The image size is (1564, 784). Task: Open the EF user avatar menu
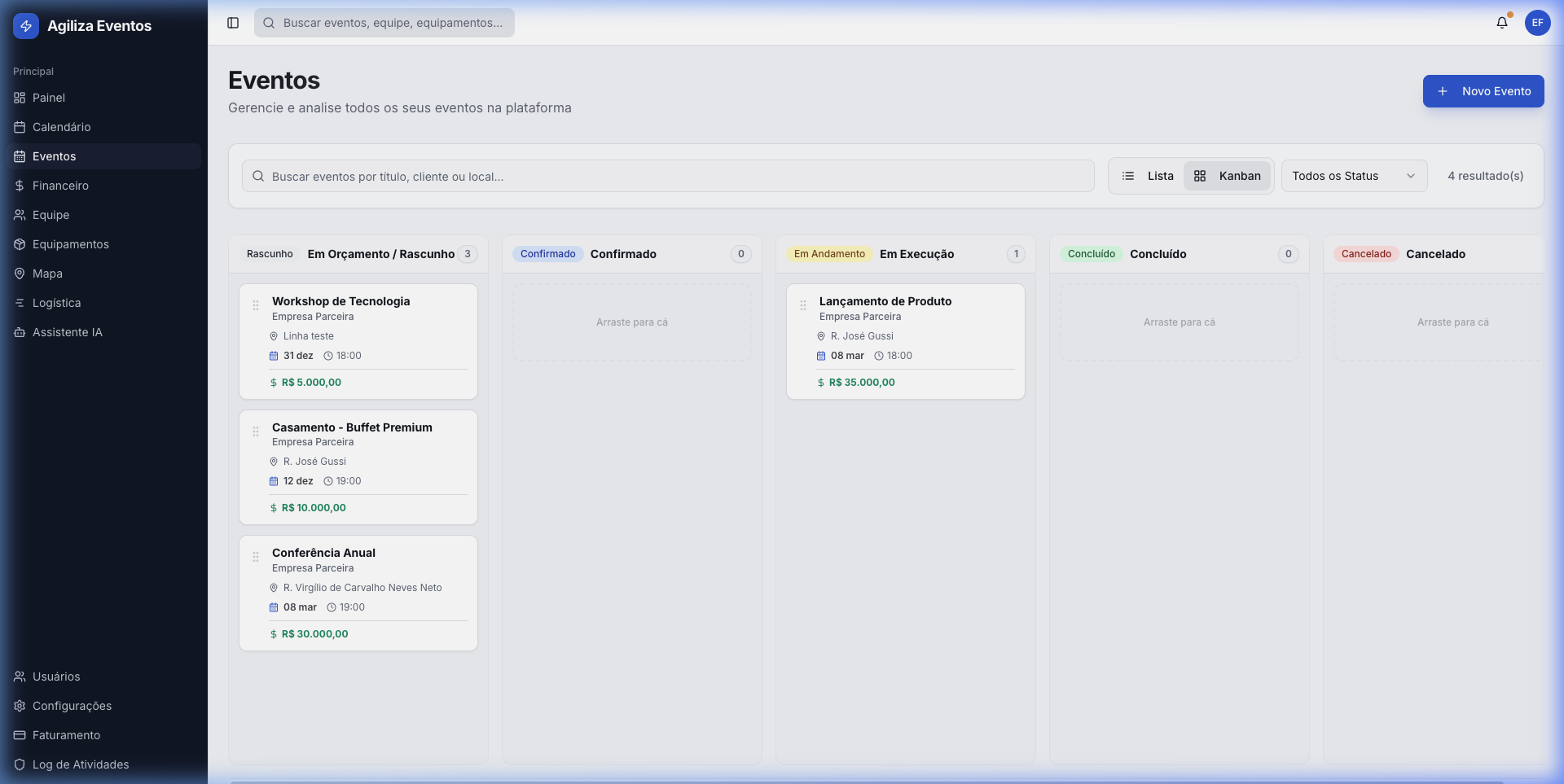pyautogui.click(x=1538, y=23)
